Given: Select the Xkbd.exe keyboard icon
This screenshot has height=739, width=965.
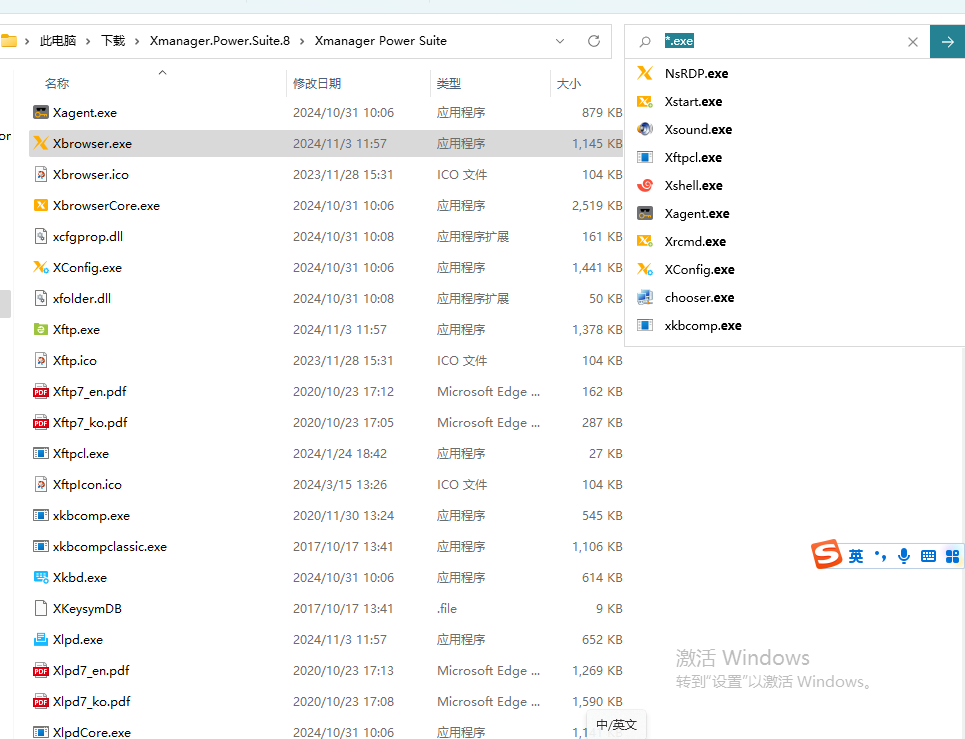Looking at the screenshot, I should pyautogui.click(x=41, y=577).
